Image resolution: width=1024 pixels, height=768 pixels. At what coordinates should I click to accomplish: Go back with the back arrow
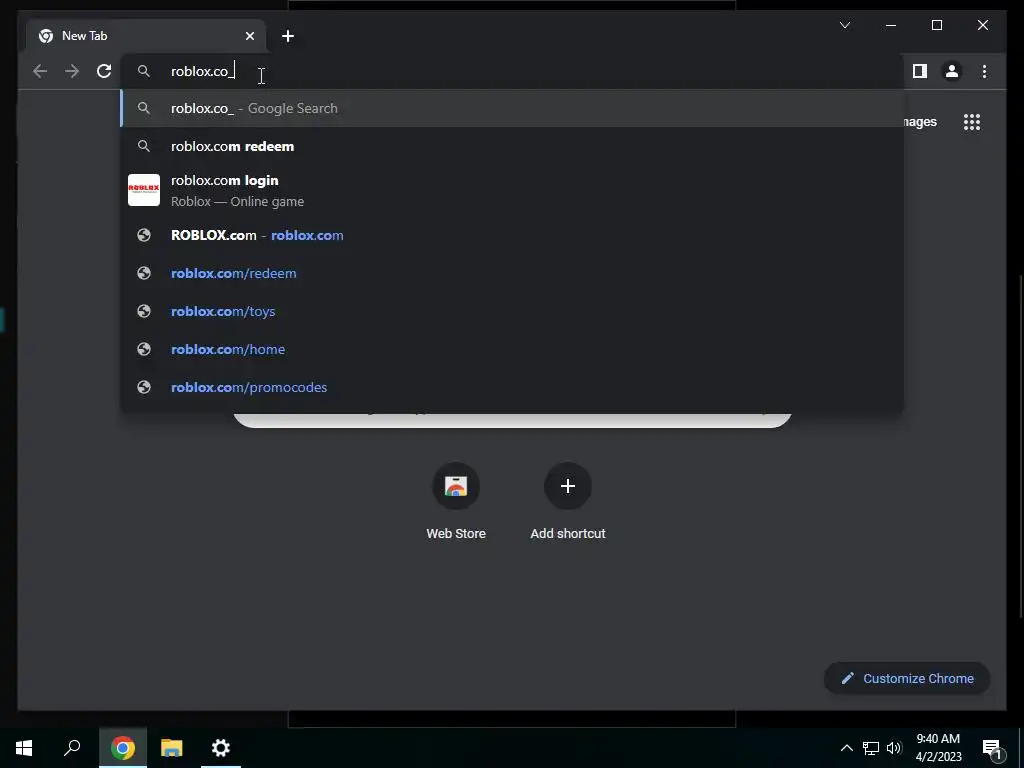(40, 71)
